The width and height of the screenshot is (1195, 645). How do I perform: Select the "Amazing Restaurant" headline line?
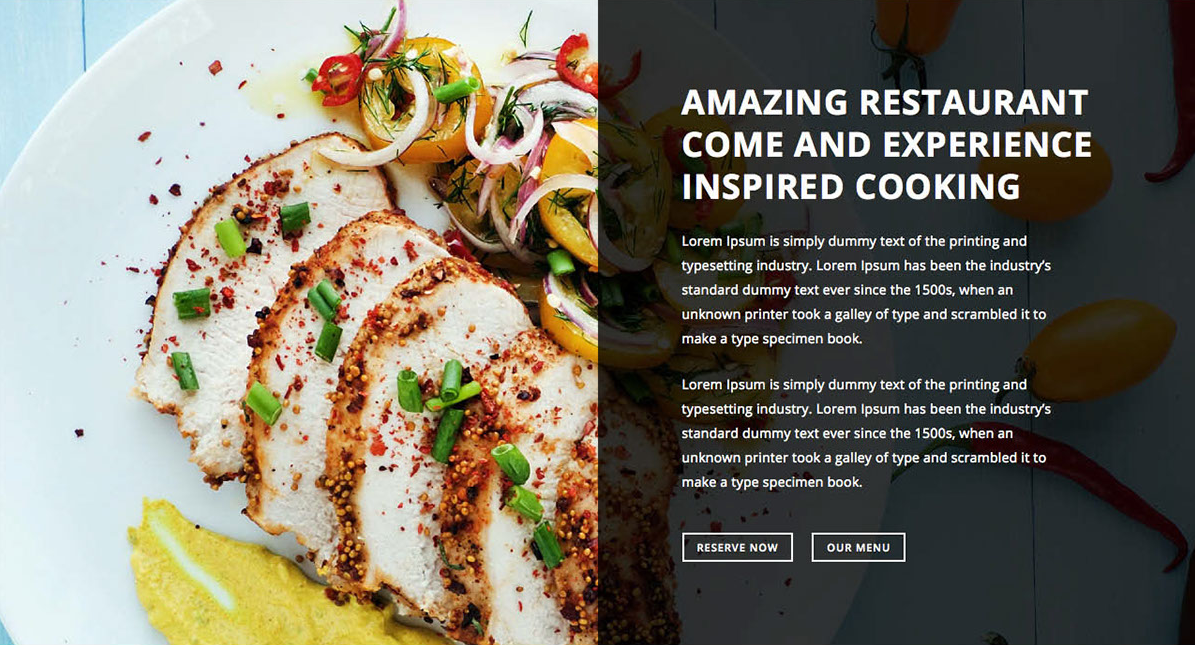click(x=885, y=103)
